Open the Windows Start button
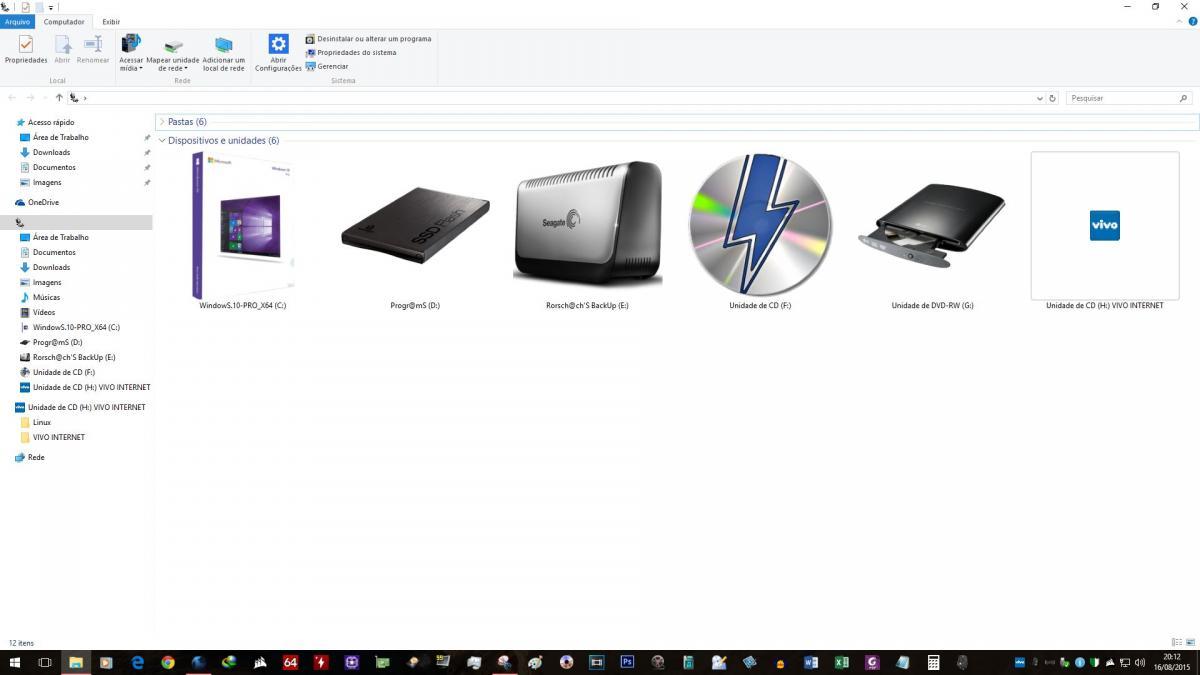Image resolution: width=1200 pixels, height=675 pixels. click(x=14, y=662)
